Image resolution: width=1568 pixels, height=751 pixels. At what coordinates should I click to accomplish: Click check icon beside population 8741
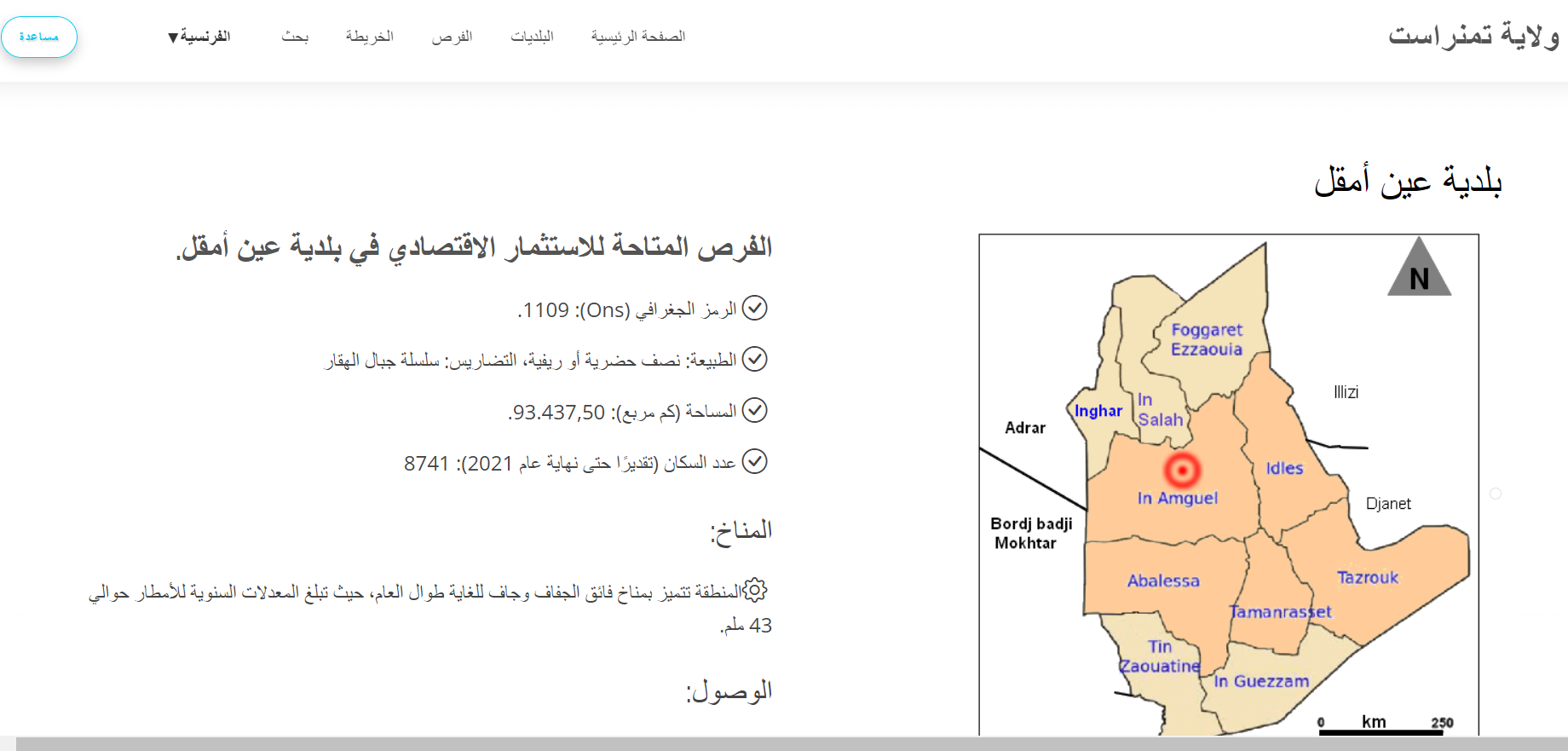(x=755, y=462)
